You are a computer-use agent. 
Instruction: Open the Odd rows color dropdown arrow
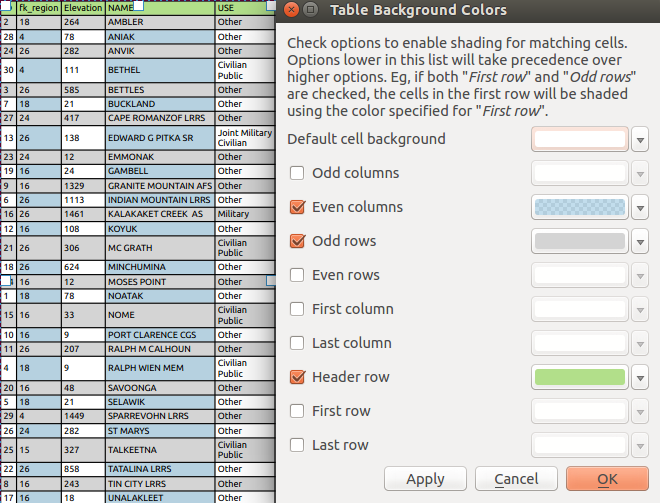point(642,241)
